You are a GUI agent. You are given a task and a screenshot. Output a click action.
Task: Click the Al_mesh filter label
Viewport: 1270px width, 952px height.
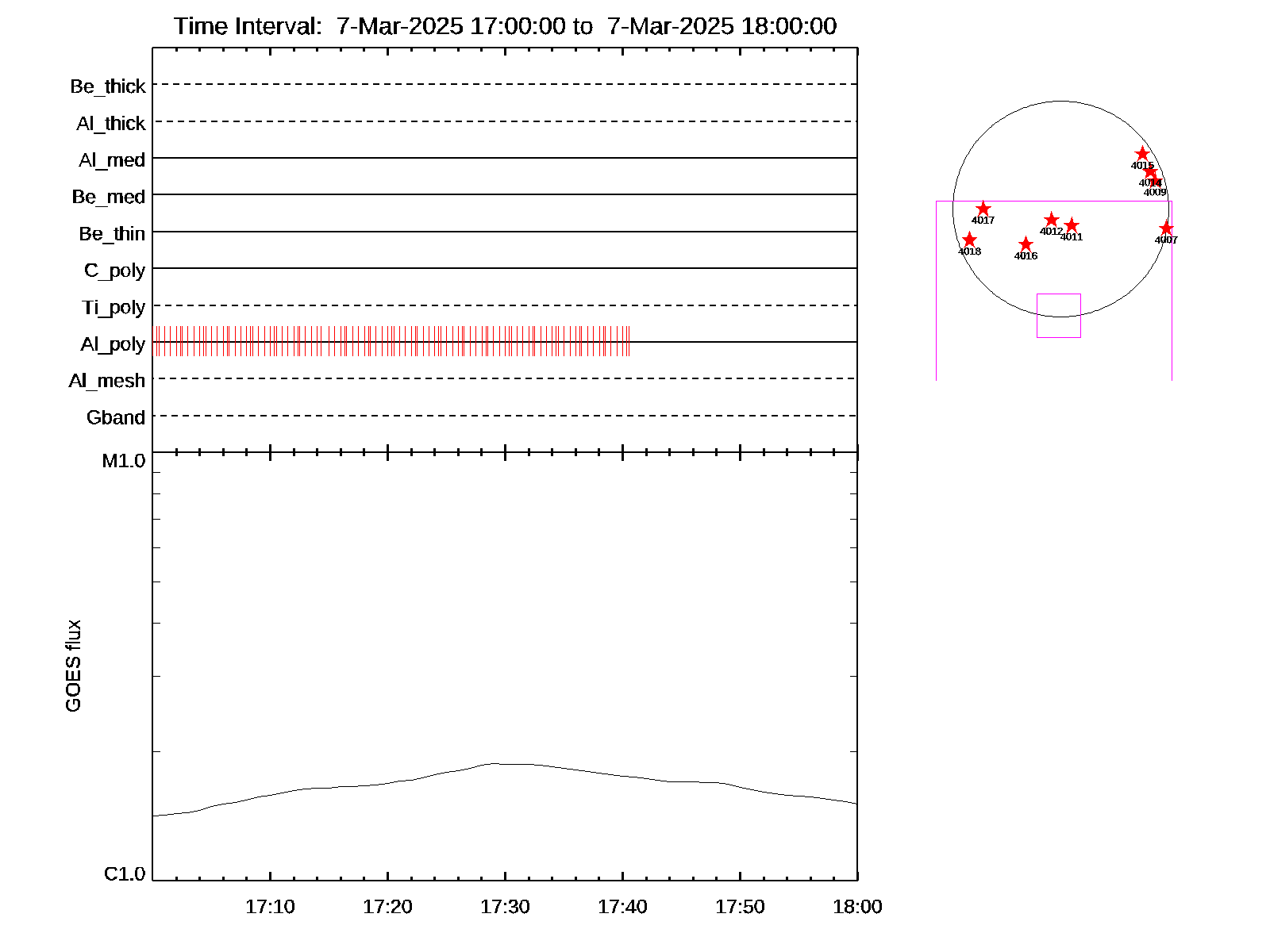tap(107, 382)
